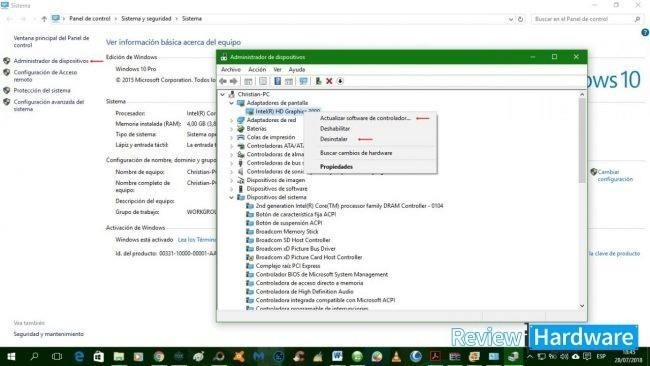Click taskbar search magnifier icon
Image resolution: width=650 pixels, height=366 pixels.
click(x=34, y=356)
